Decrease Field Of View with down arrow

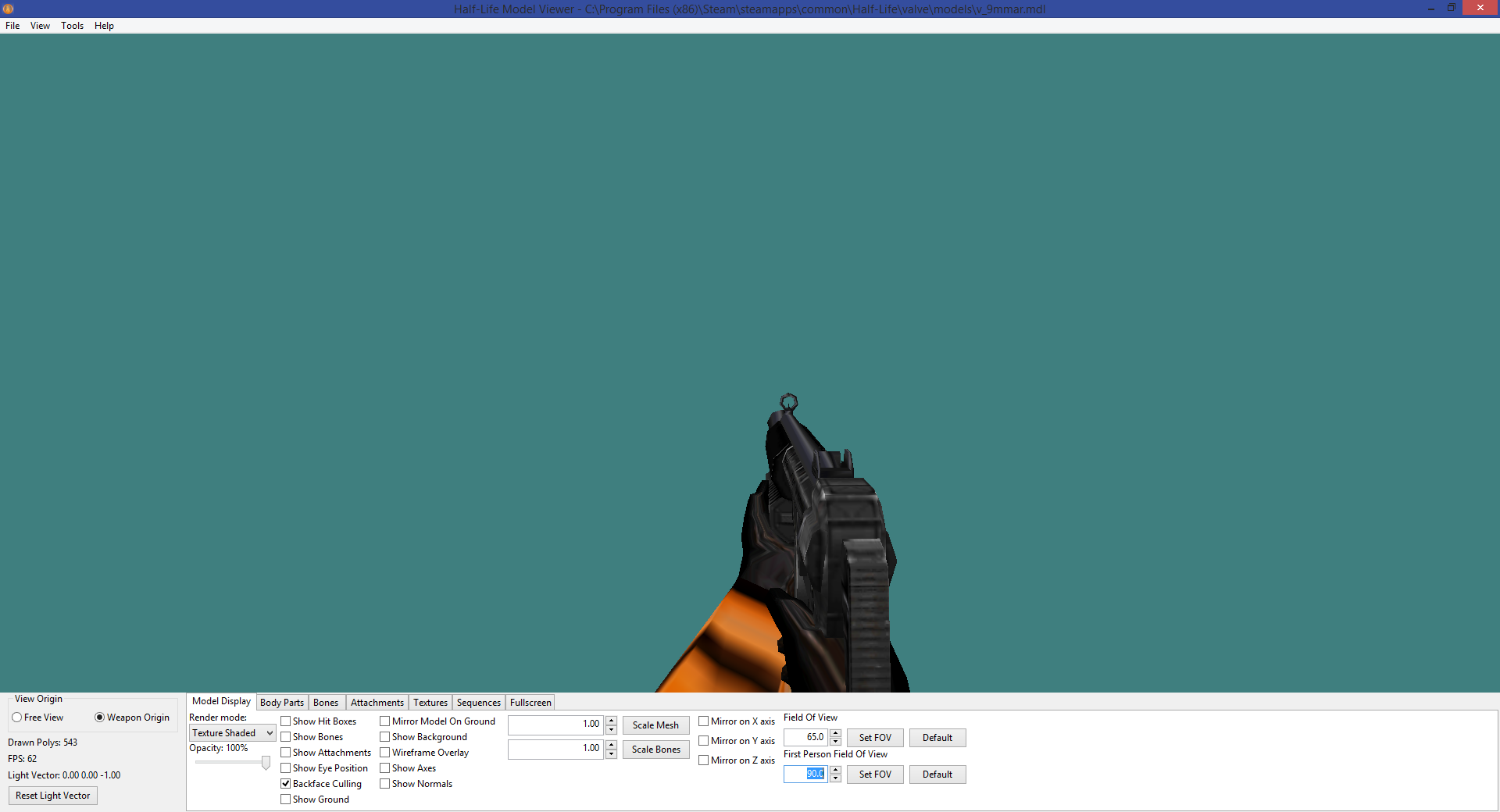tap(835, 742)
